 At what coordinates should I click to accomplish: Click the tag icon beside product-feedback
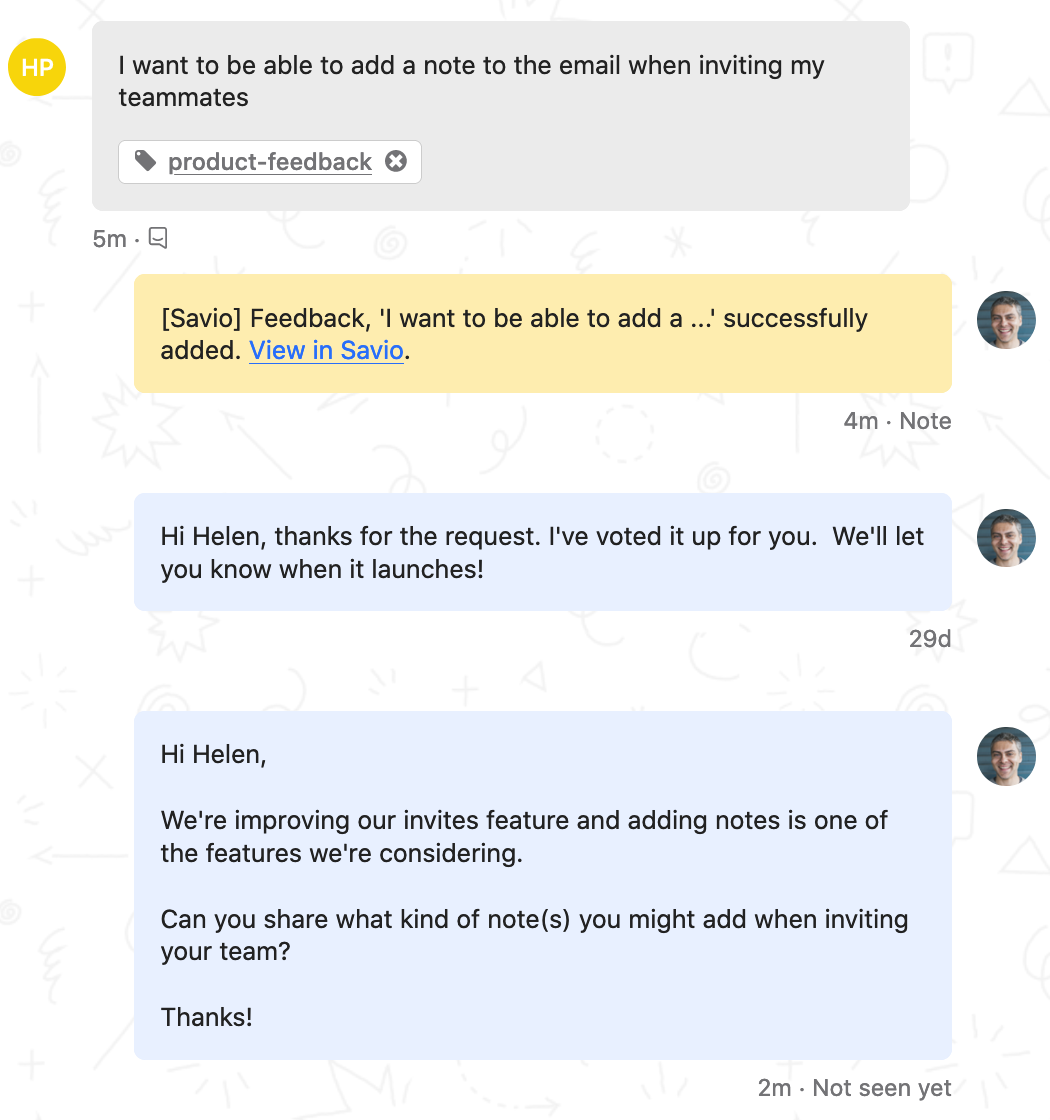click(x=146, y=161)
